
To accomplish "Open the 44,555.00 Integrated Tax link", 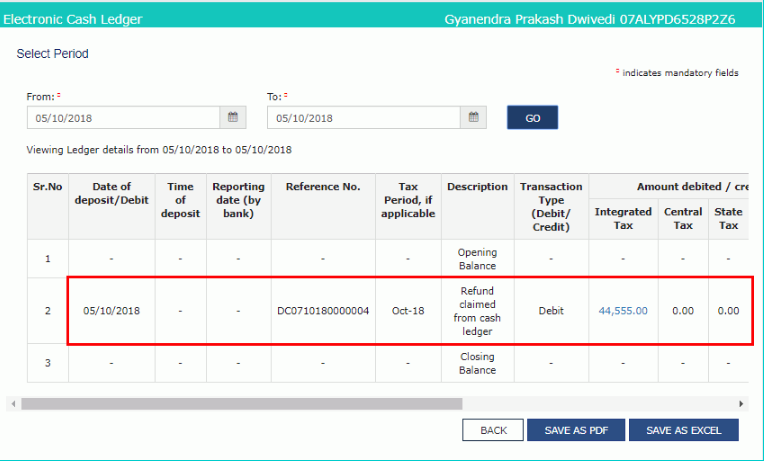I will tap(623, 311).
